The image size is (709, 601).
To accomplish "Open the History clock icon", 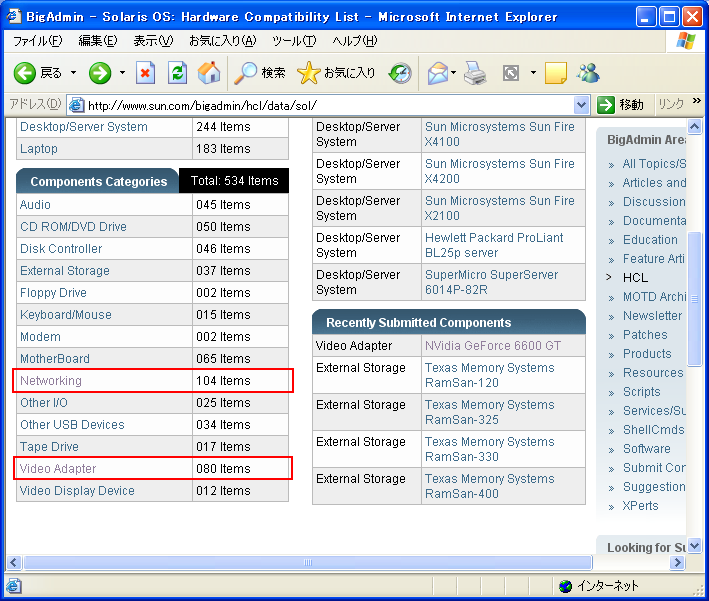I will tap(401, 73).
